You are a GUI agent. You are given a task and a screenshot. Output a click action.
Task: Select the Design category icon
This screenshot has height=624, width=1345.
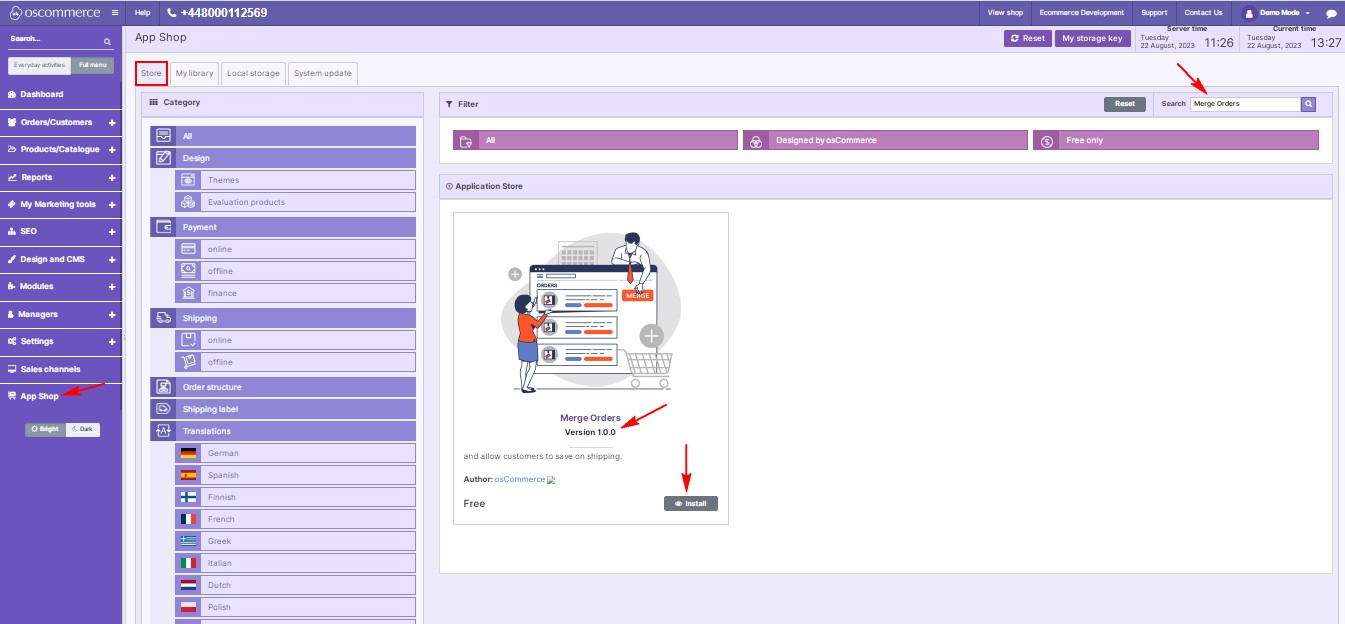163,158
